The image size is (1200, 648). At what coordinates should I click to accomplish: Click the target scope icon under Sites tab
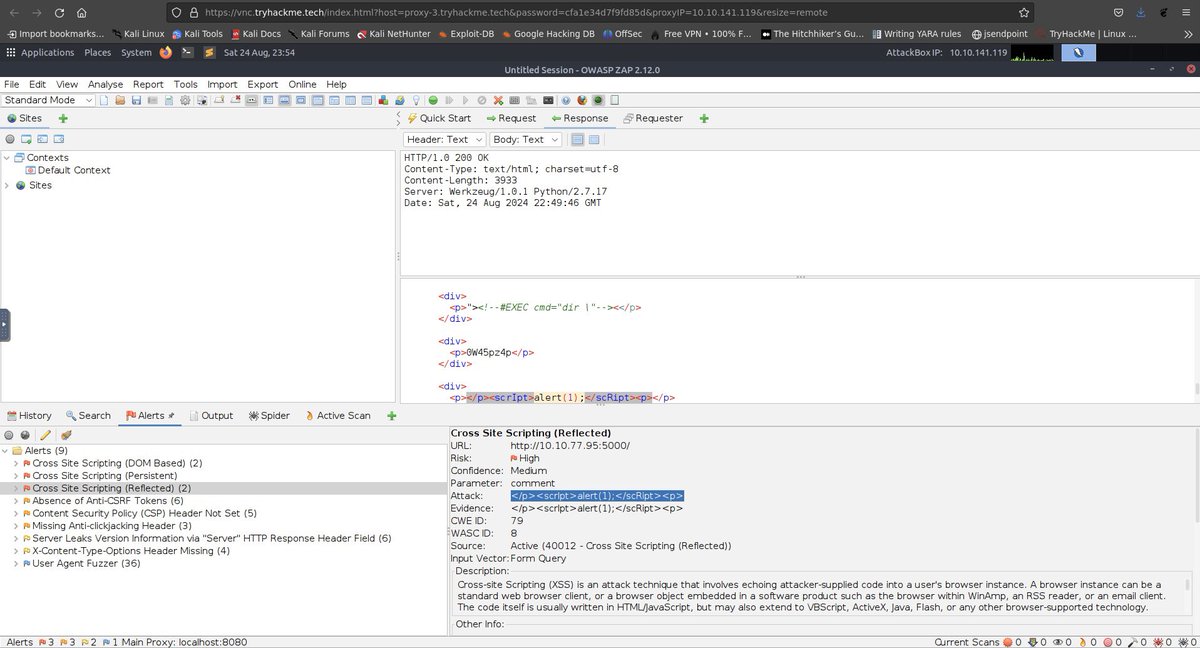10,139
